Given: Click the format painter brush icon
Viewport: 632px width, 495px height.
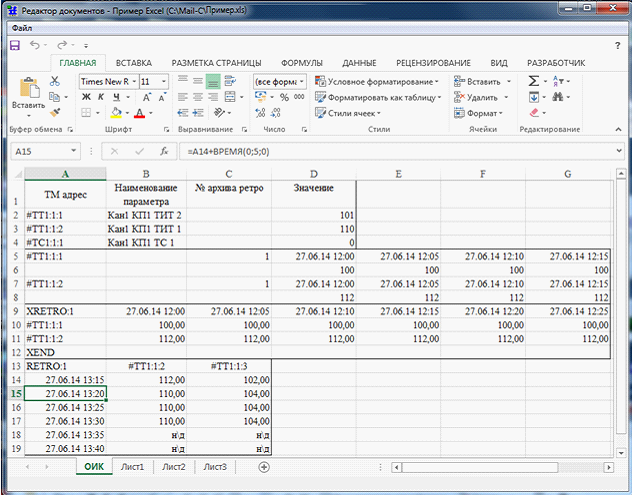Looking at the screenshot, I should pos(53,113).
